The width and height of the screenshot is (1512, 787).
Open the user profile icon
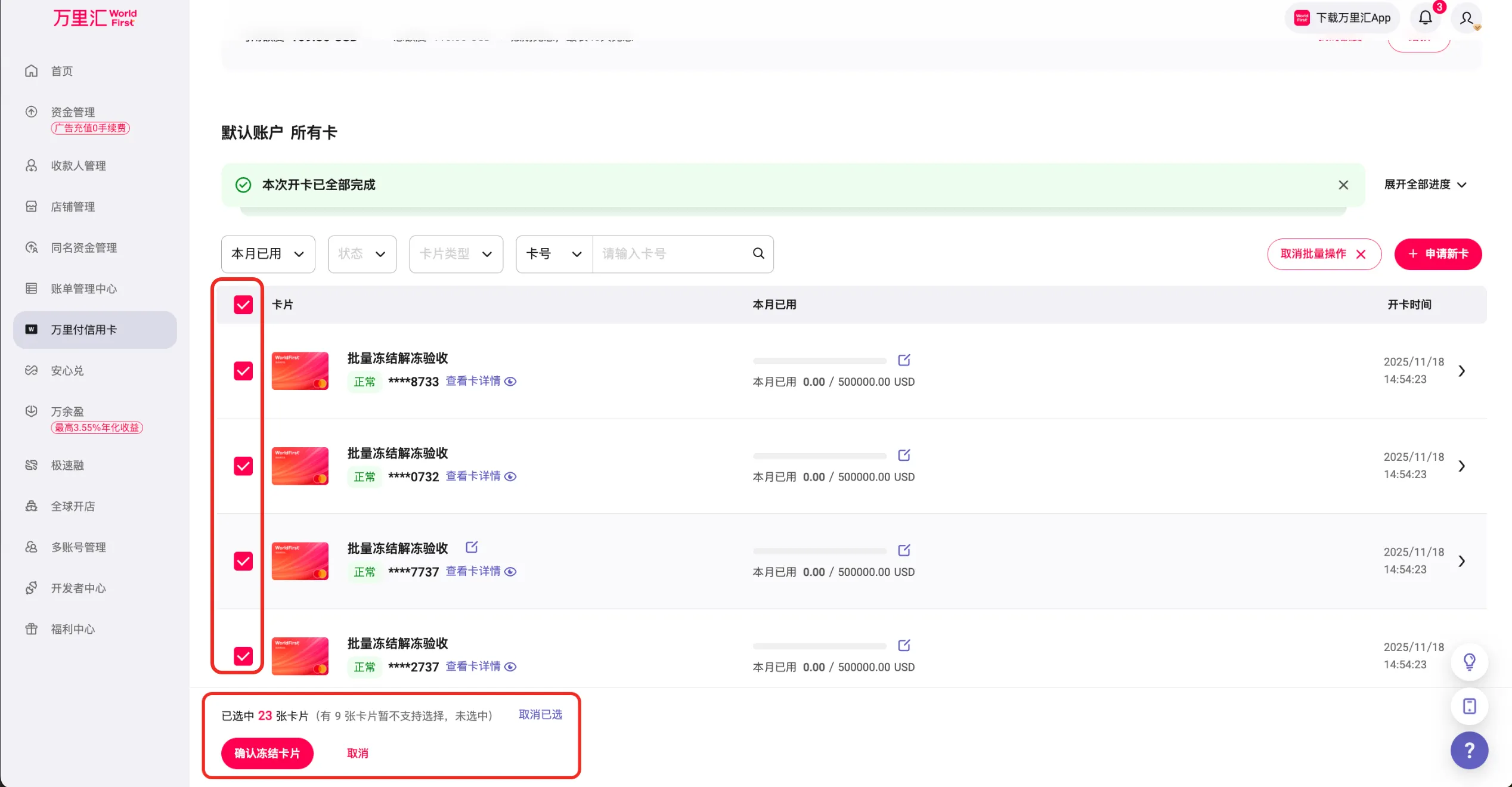(1466, 18)
